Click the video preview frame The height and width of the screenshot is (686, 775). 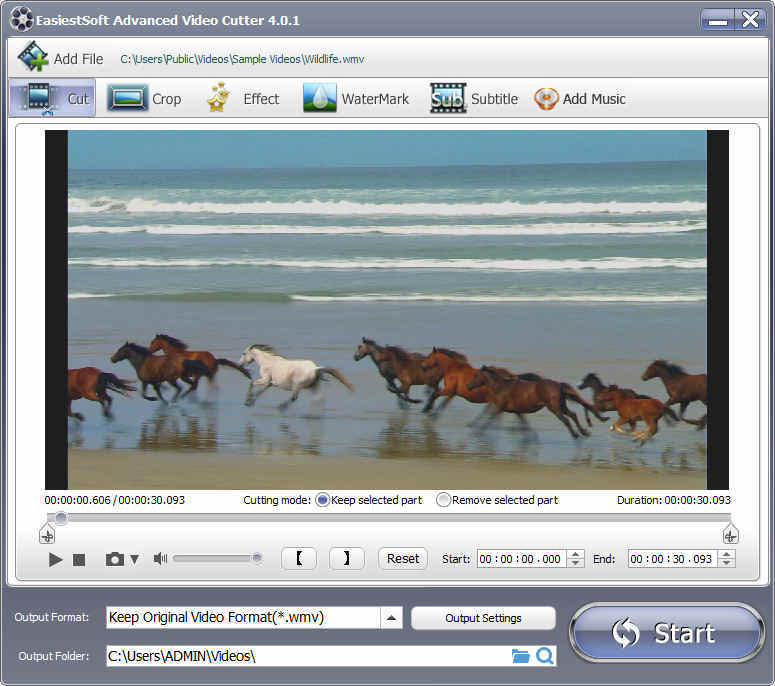[387, 310]
